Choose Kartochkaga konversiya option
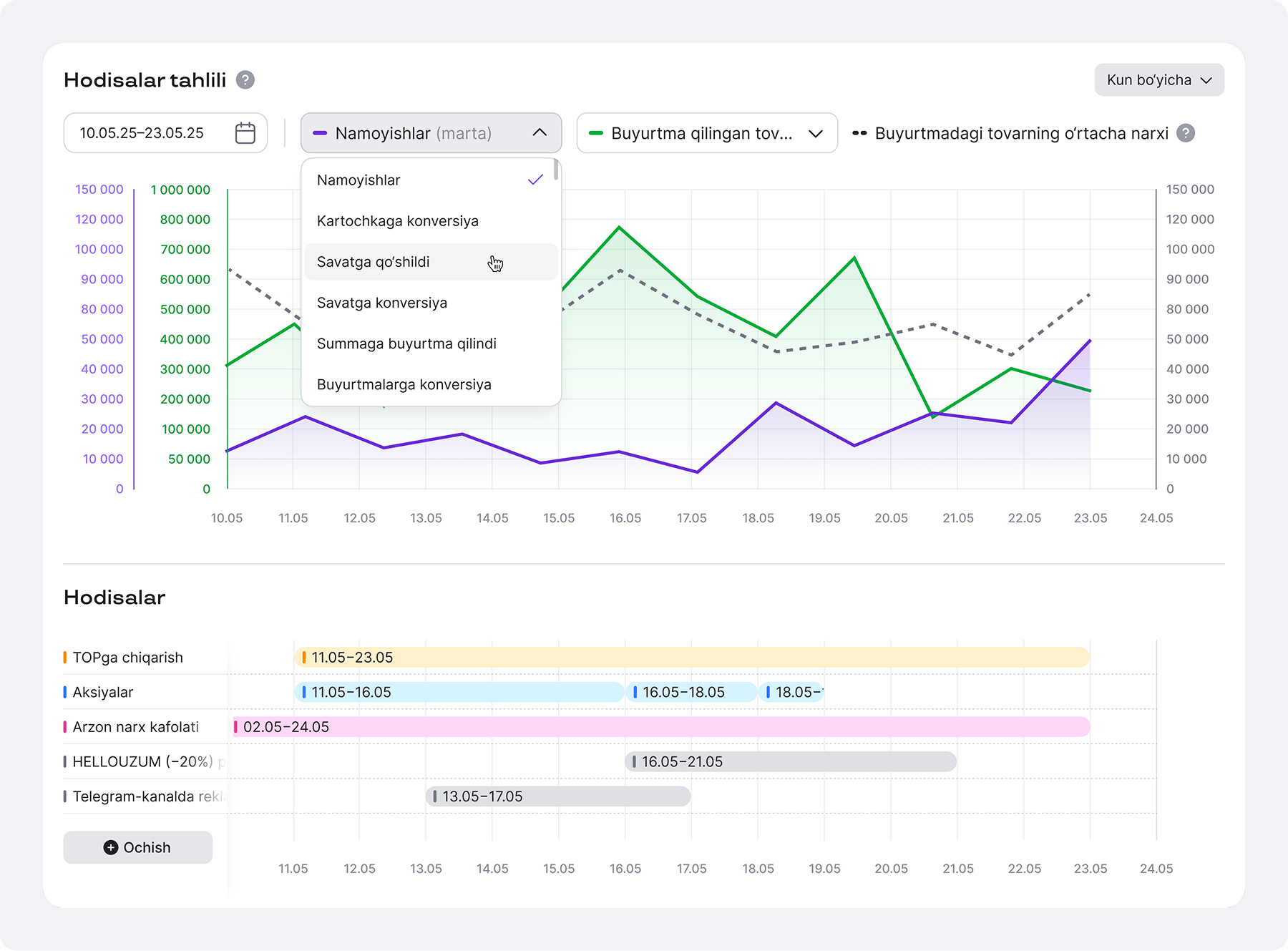This screenshot has width=1288, height=951. pos(431,221)
